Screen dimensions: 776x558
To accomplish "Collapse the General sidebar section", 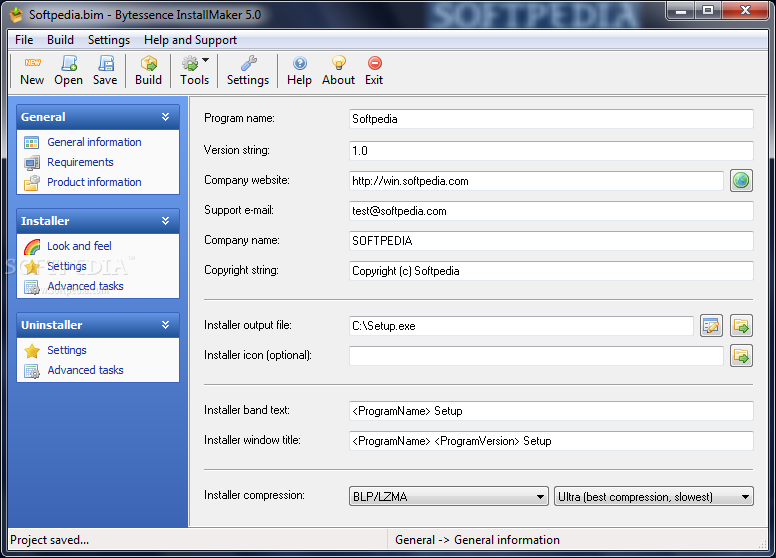I will pos(165,117).
